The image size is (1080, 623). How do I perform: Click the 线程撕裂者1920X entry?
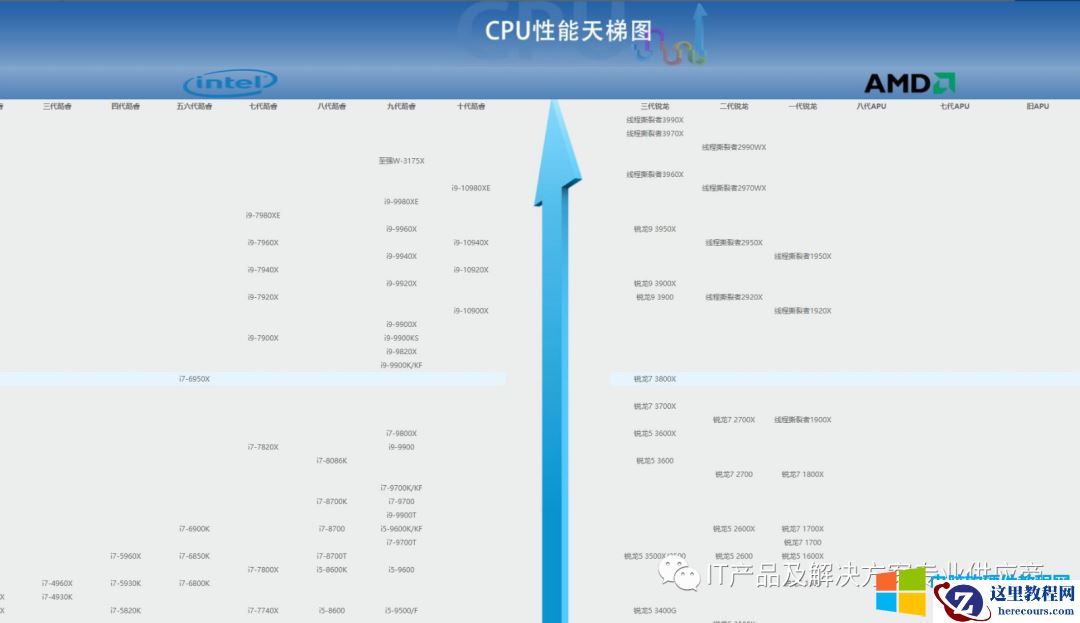point(802,310)
